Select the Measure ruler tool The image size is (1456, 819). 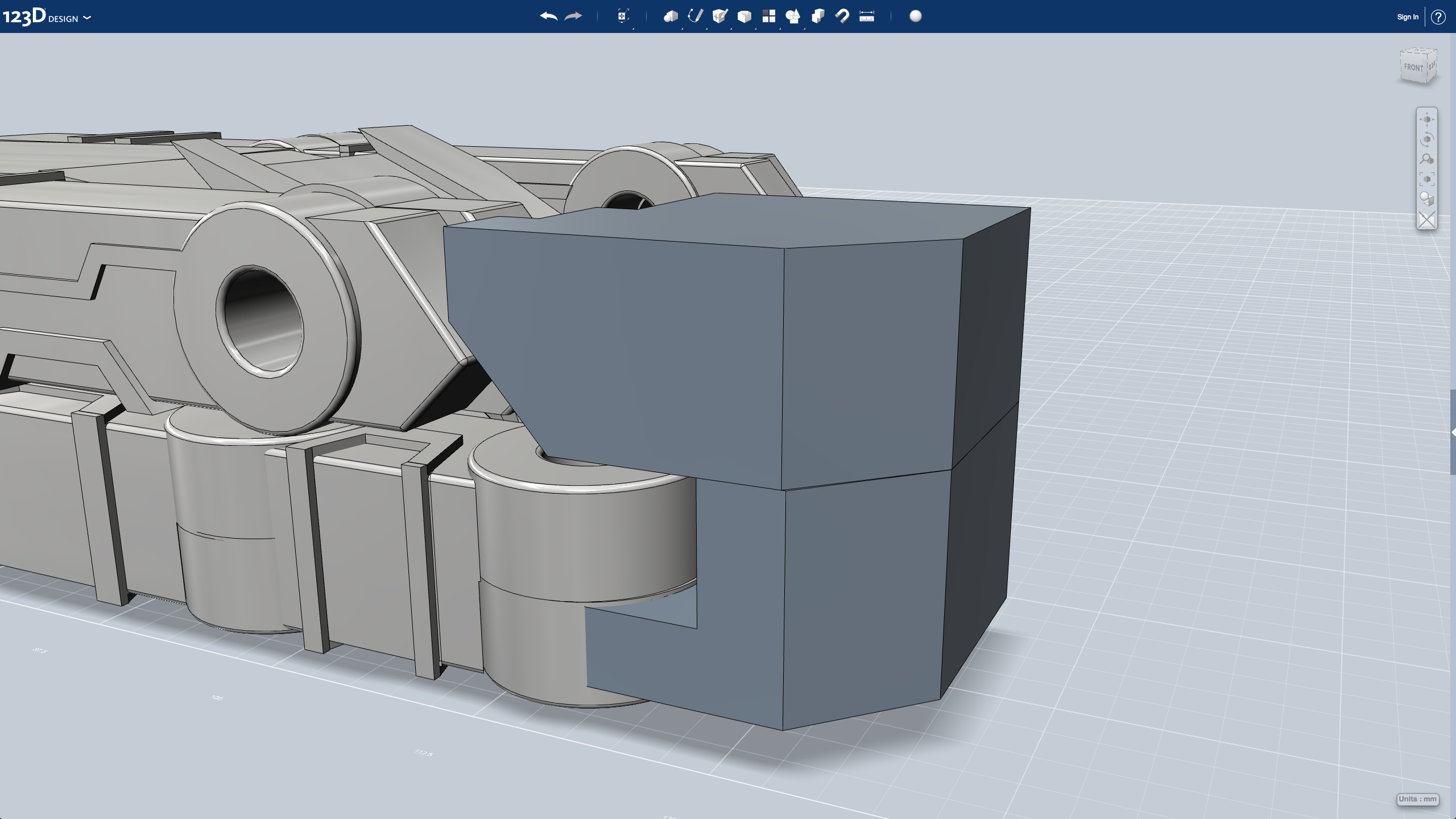[867, 16]
